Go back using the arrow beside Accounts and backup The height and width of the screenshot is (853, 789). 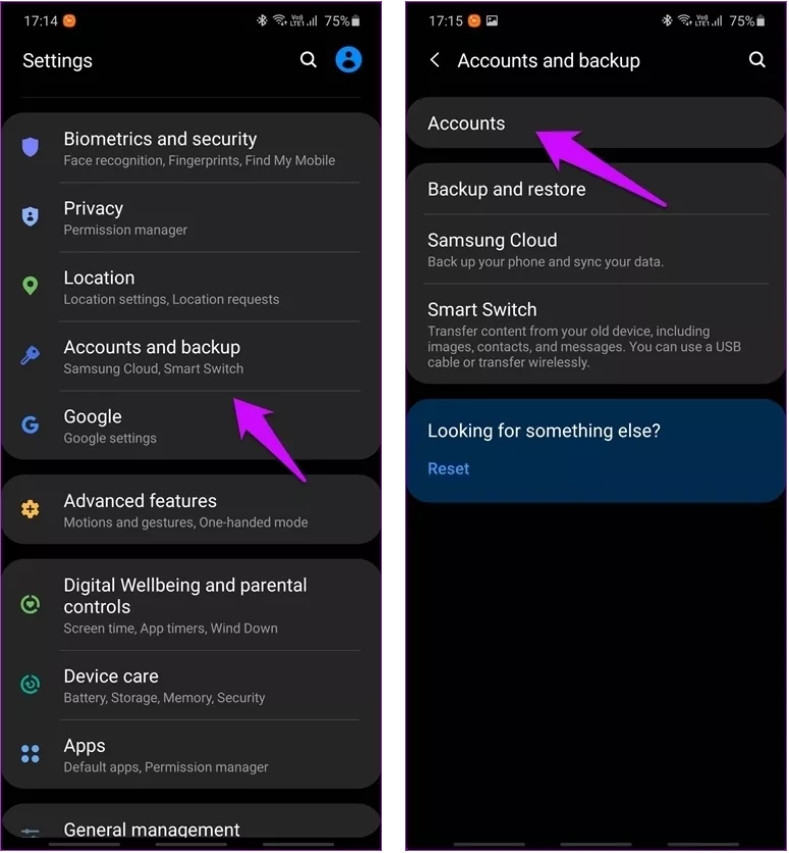tap(434, 60)
